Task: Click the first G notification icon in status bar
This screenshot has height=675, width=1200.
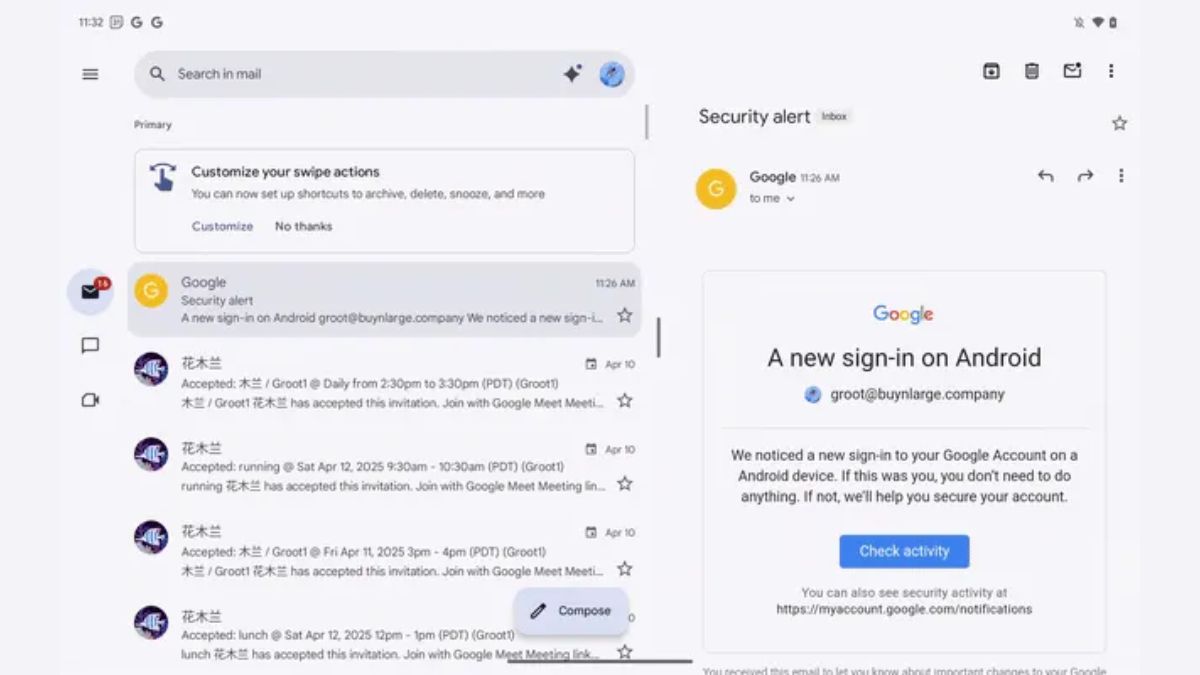Action: tap(137, 22)
